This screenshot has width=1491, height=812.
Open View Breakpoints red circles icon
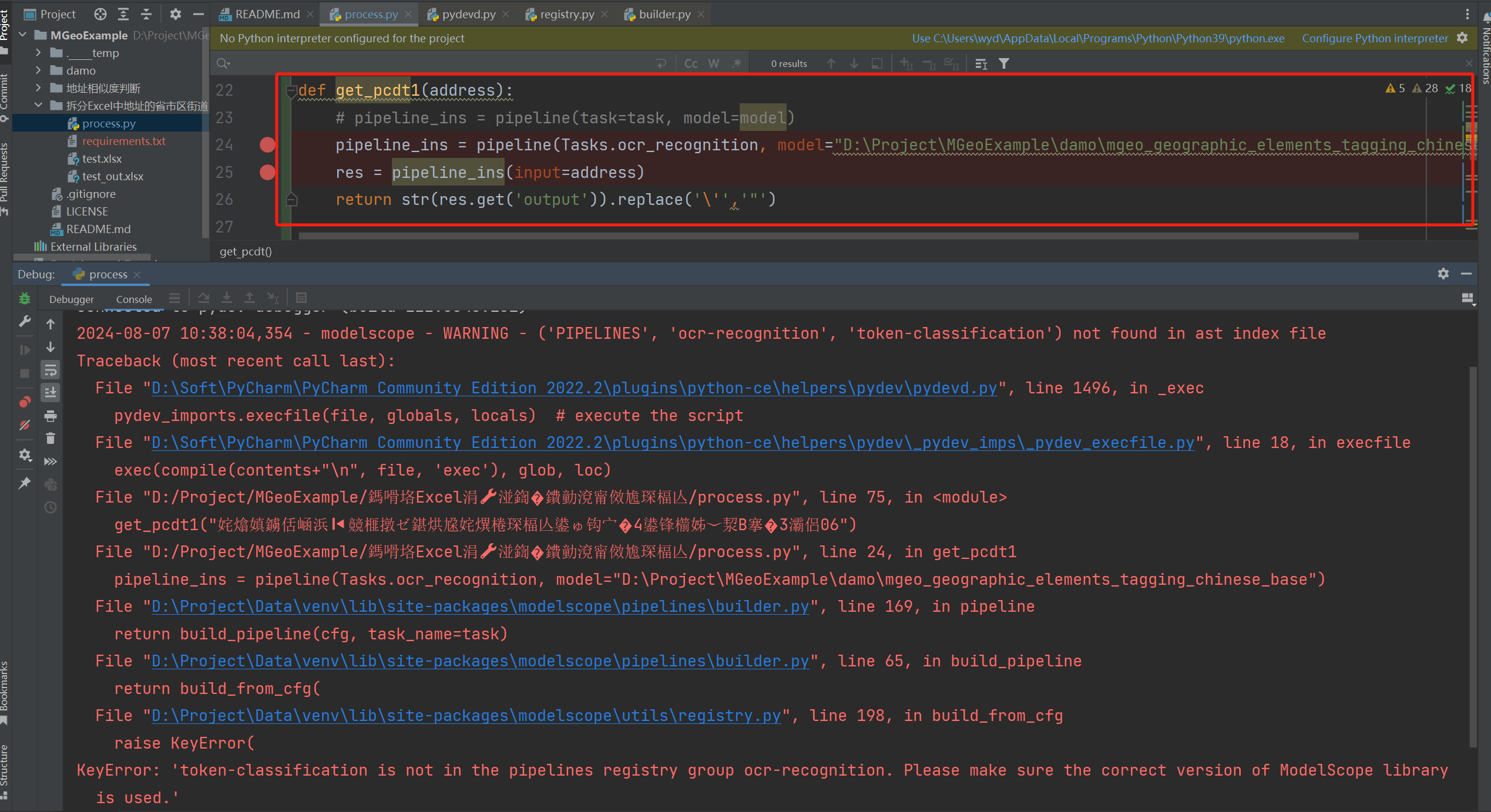[x=25, y=402]
